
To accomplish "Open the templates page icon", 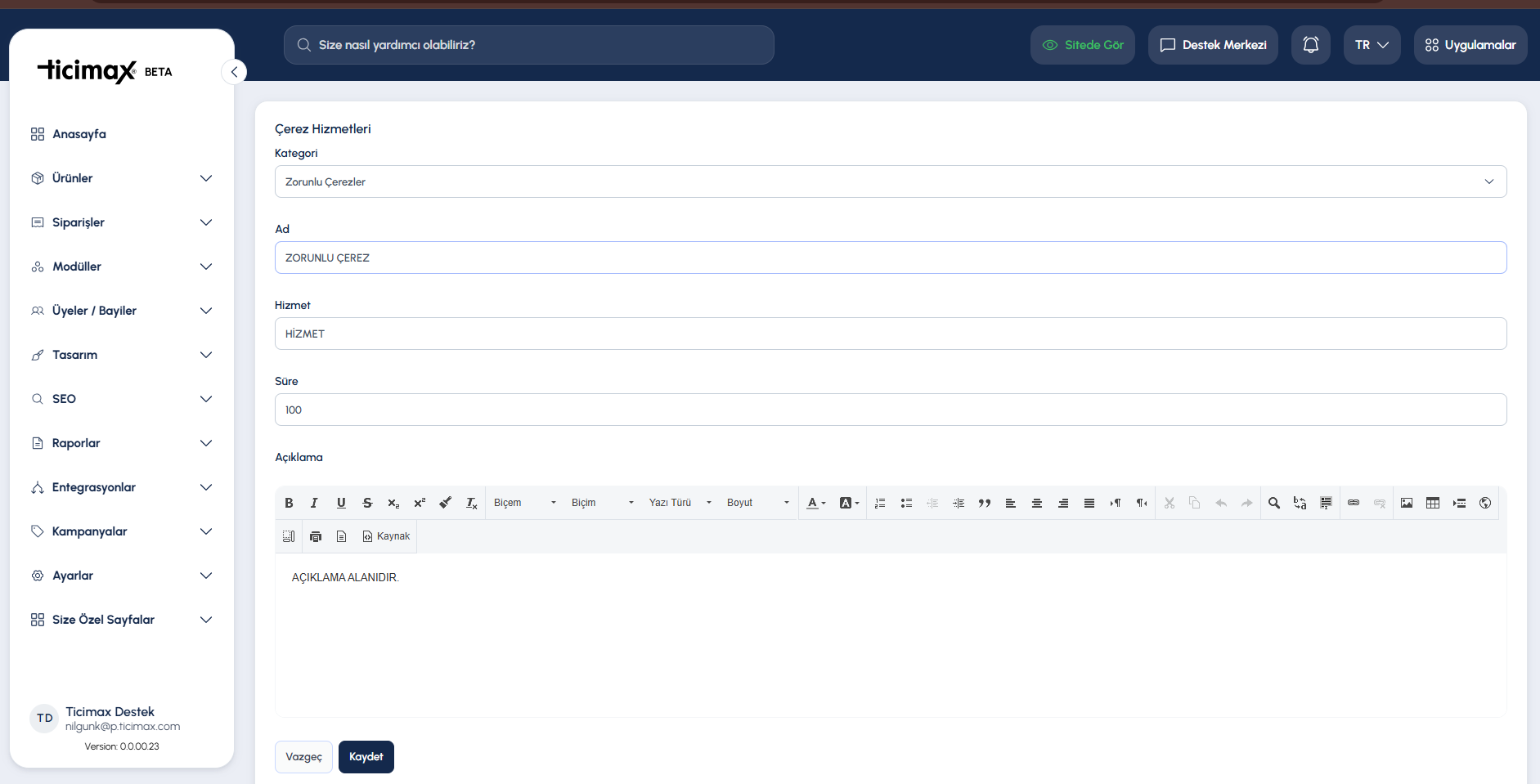I will [342, 536].
